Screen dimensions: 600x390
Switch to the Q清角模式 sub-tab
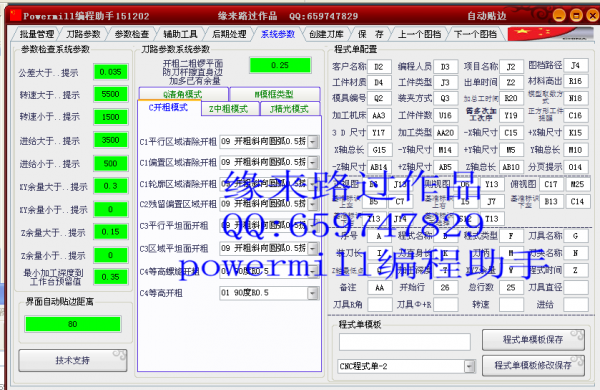point(183,94)
